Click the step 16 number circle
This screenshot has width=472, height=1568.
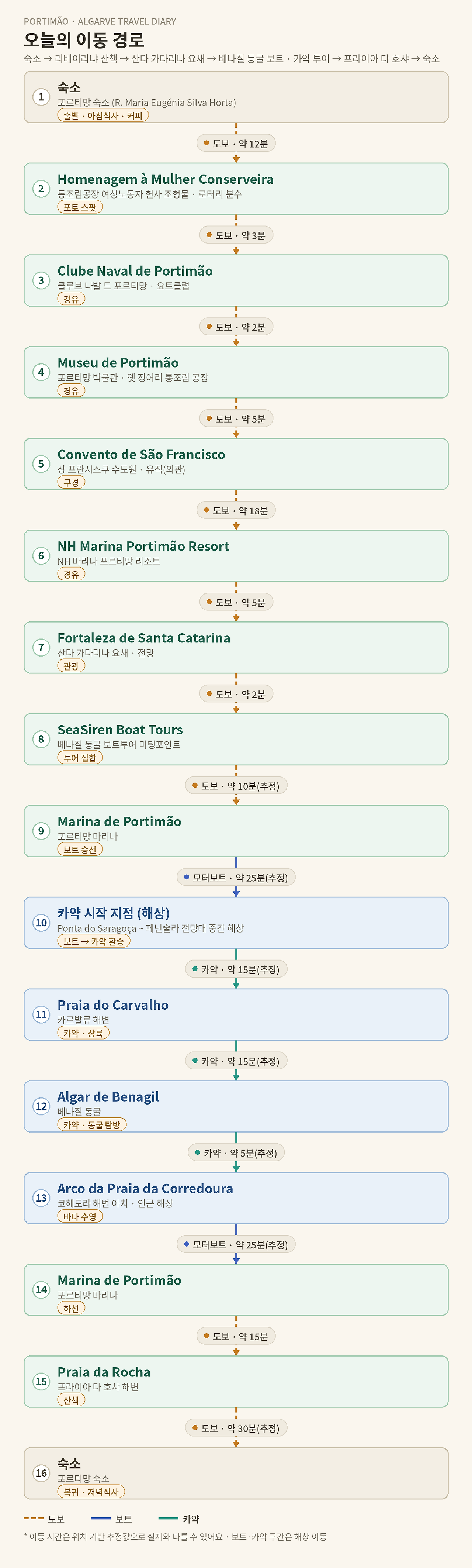coord(41,1472)
